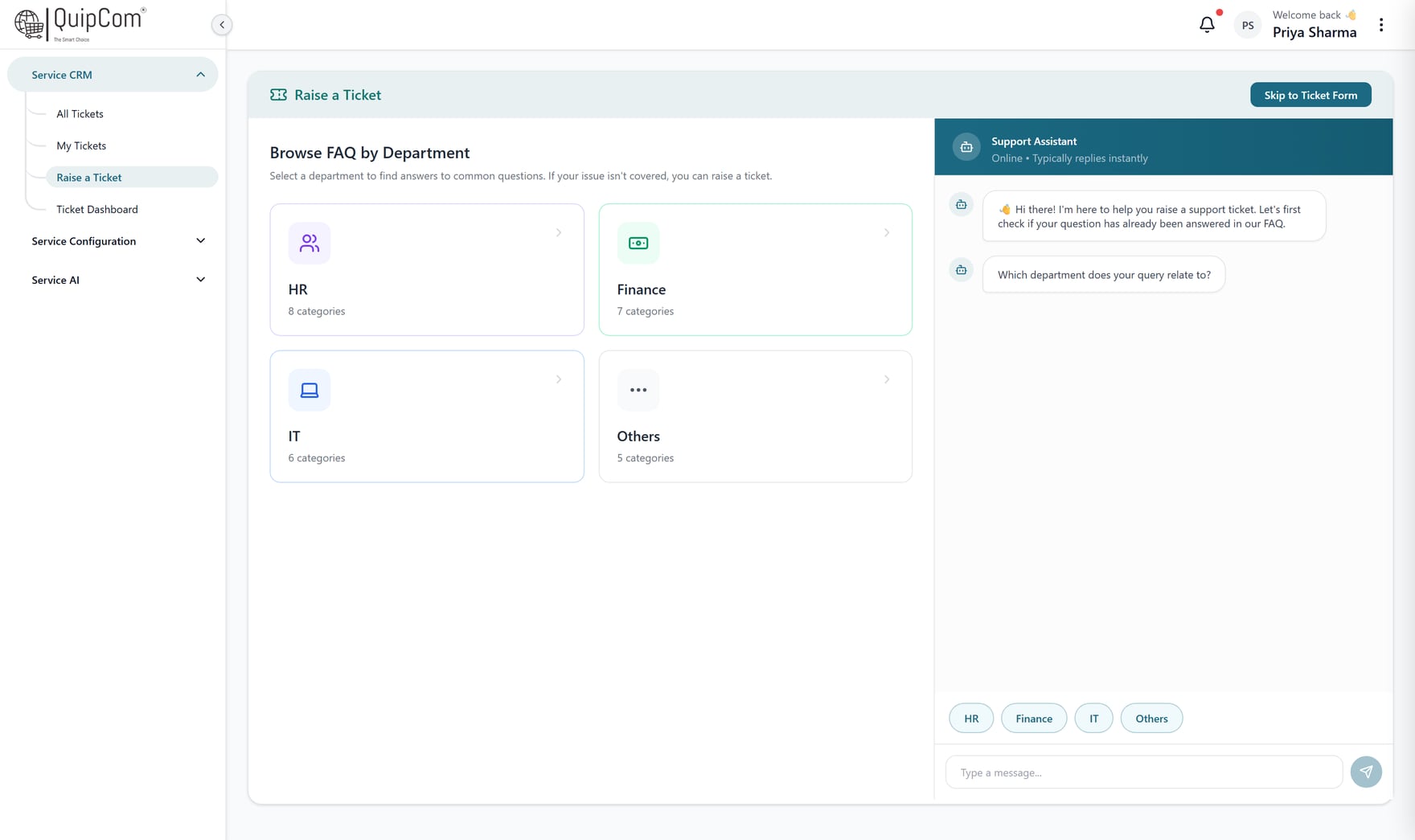This screenshot has height=840, width=1415.
Task: Focus the Type a message input field
Action: point(1144,772)
